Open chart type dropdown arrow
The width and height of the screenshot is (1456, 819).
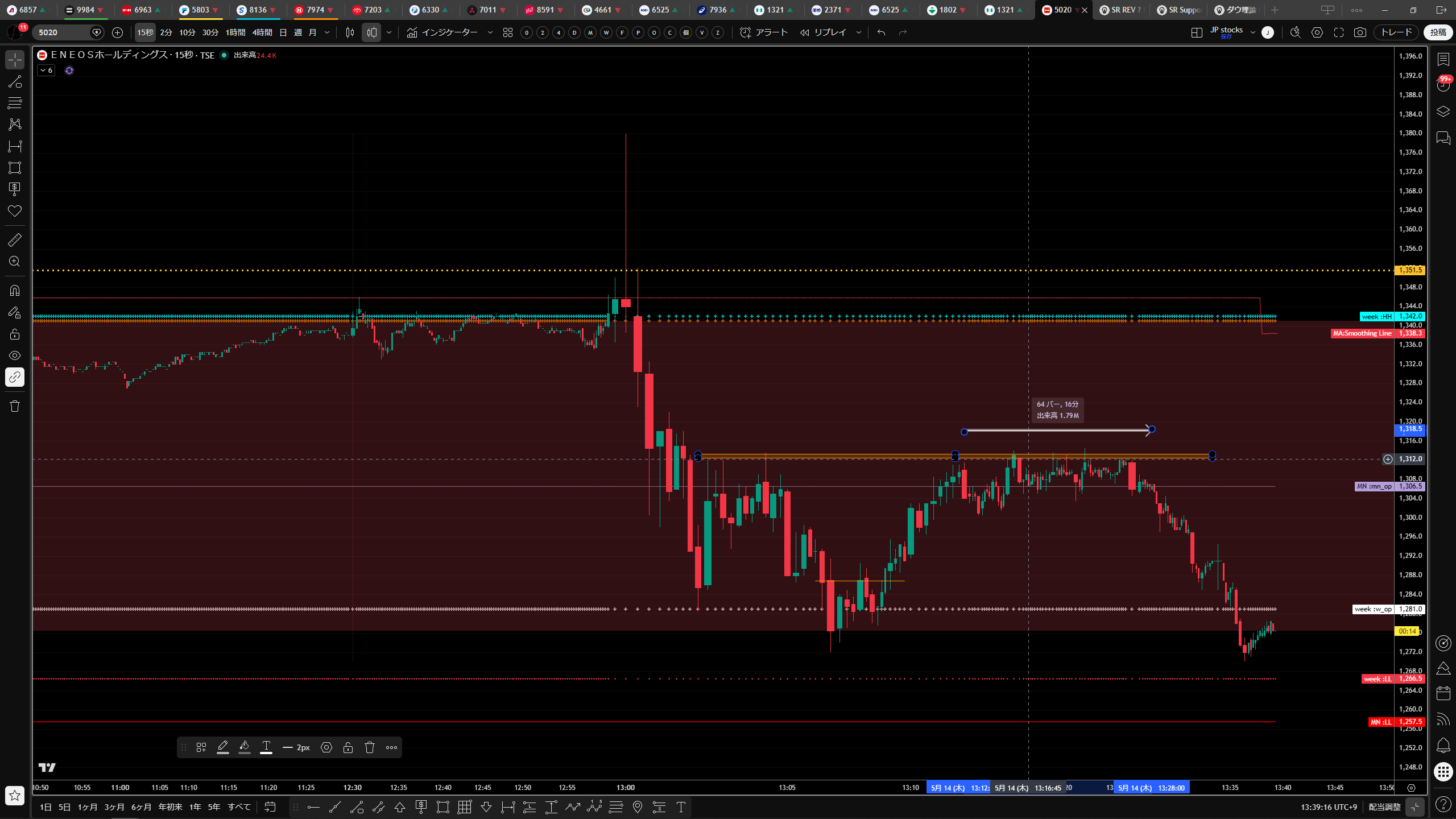point(389,32)
